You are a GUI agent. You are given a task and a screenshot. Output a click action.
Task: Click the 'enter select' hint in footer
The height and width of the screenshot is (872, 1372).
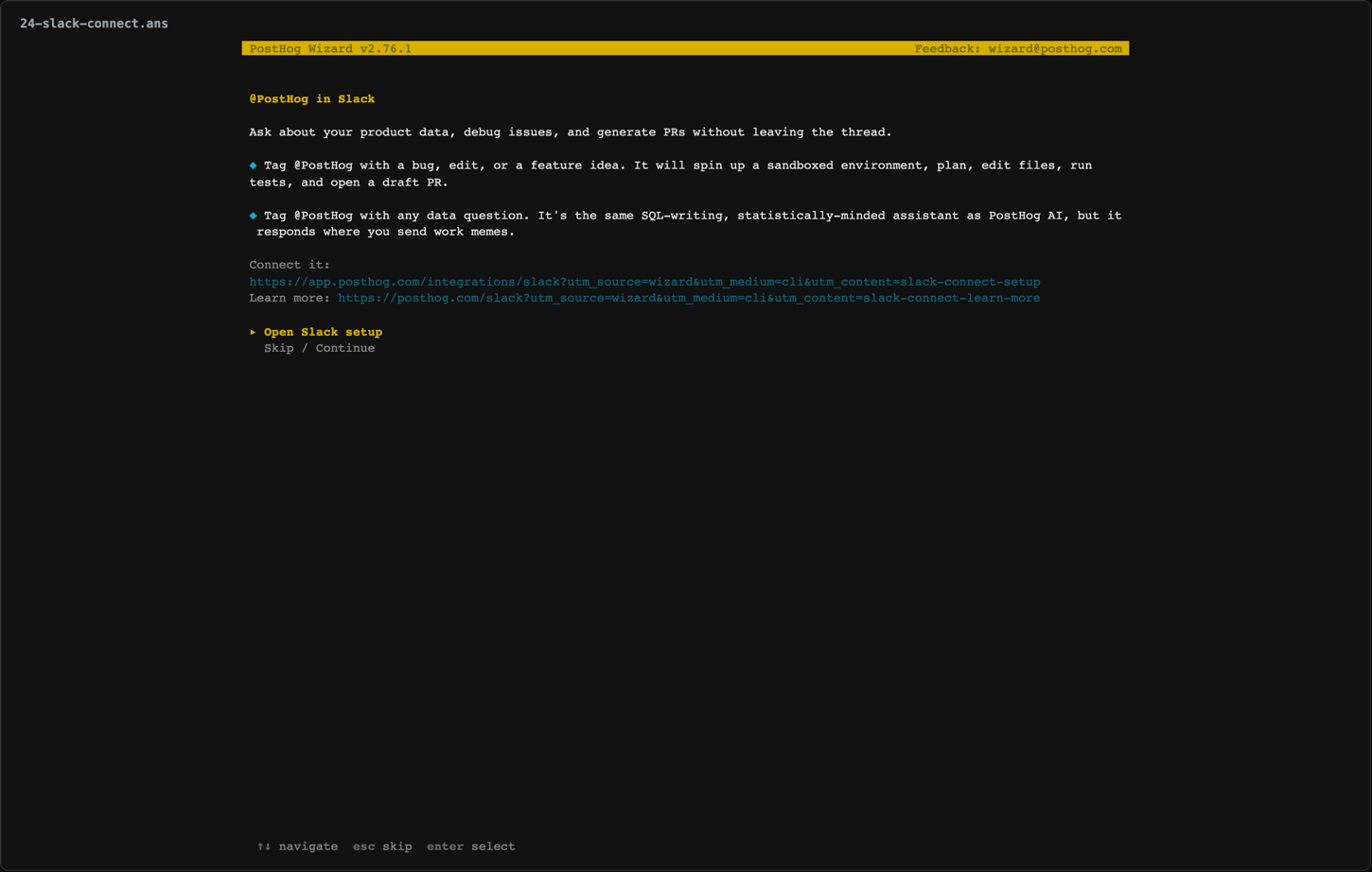(x=471, y=846)
